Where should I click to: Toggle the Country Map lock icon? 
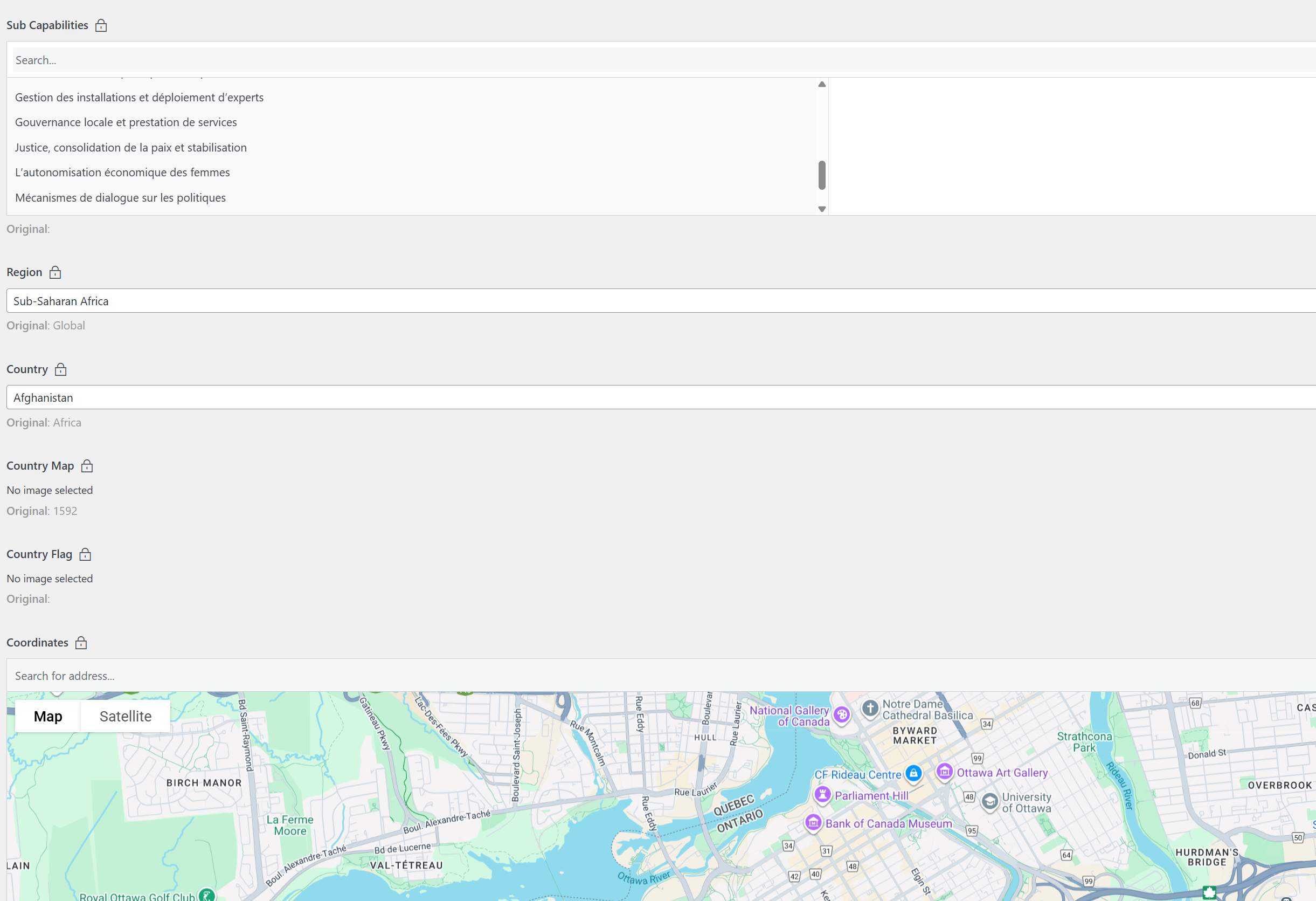click(x=87, y=466)
